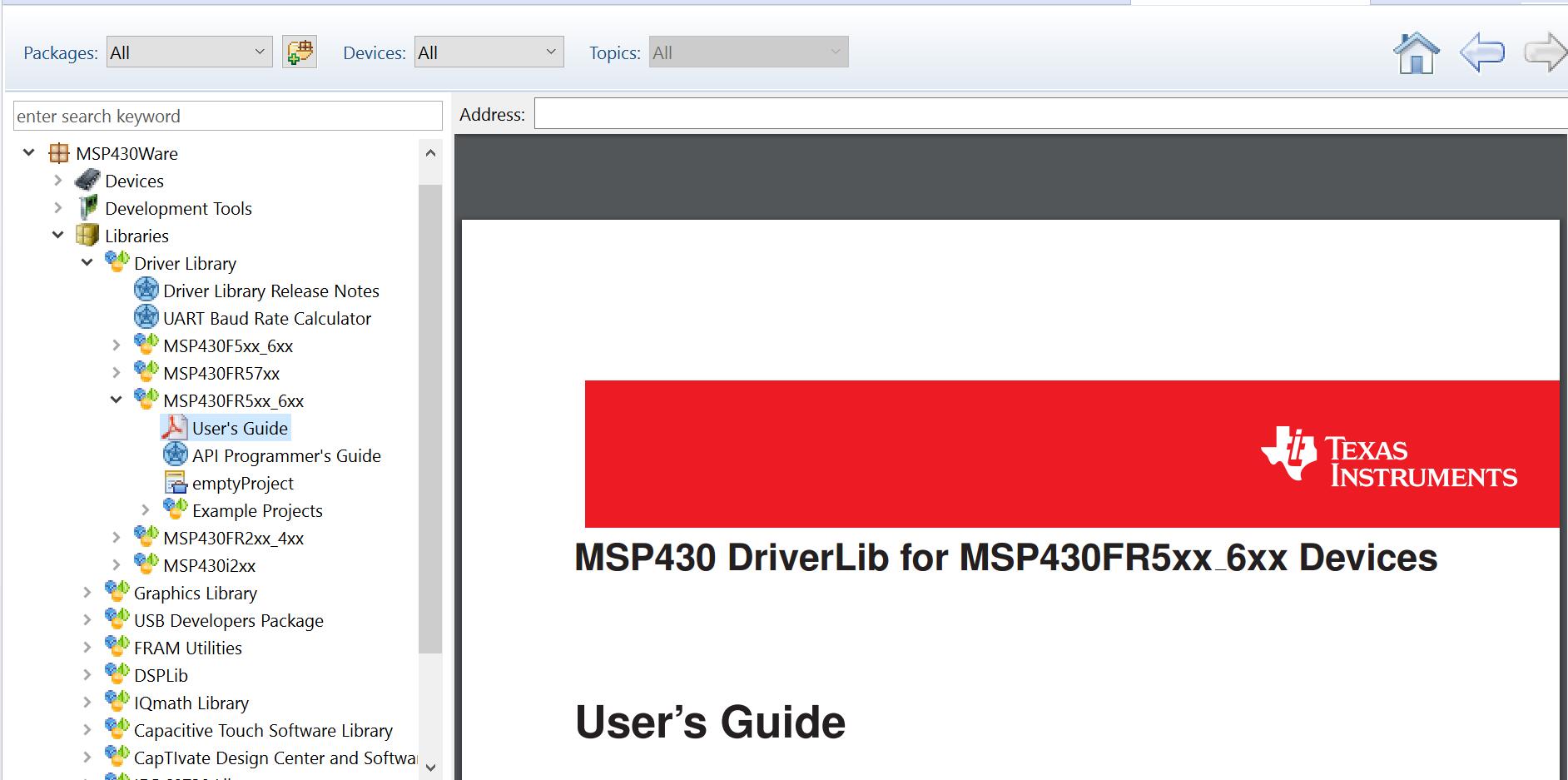
Task: Collapse the Libraries tree node
Action: (58, 236)
